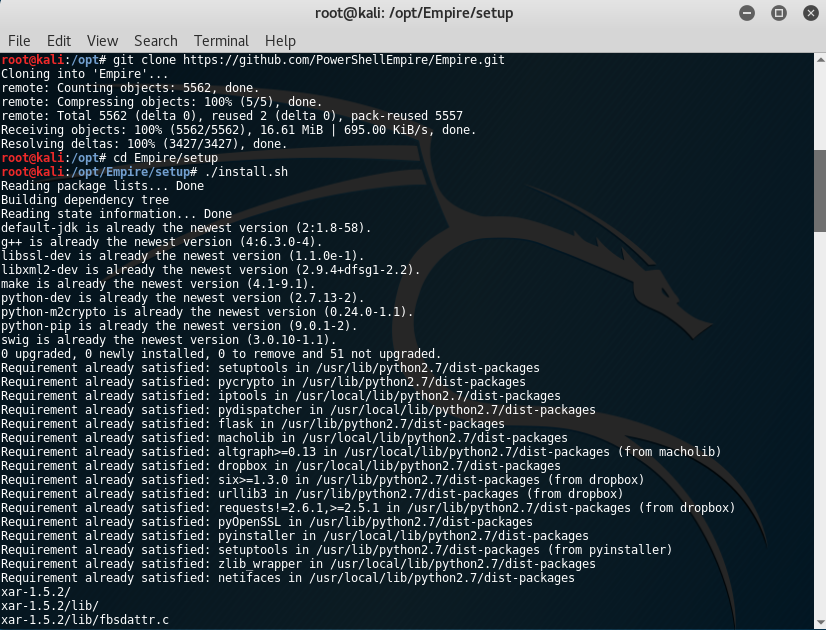This screenshot has width=826, height=630.
Task: Click the 'Cloning into 'Empire'...' line
Action: [85, 74]
